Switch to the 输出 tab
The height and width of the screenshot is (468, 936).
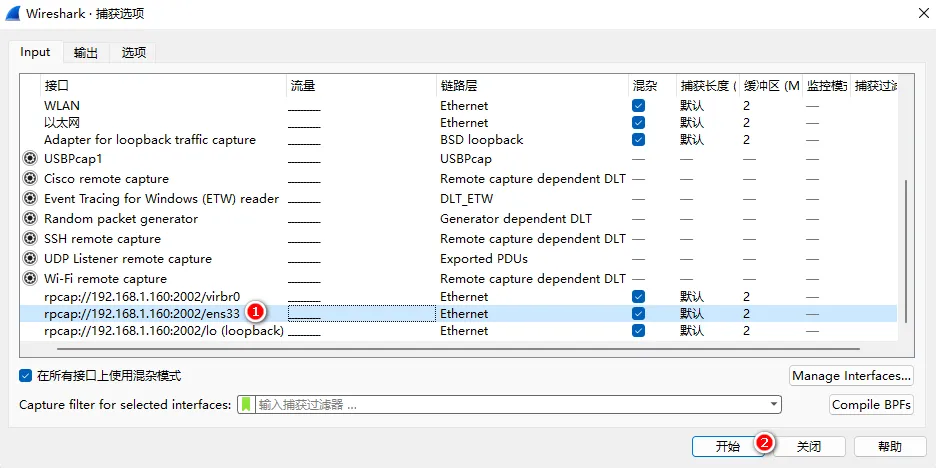click(86, 53)
